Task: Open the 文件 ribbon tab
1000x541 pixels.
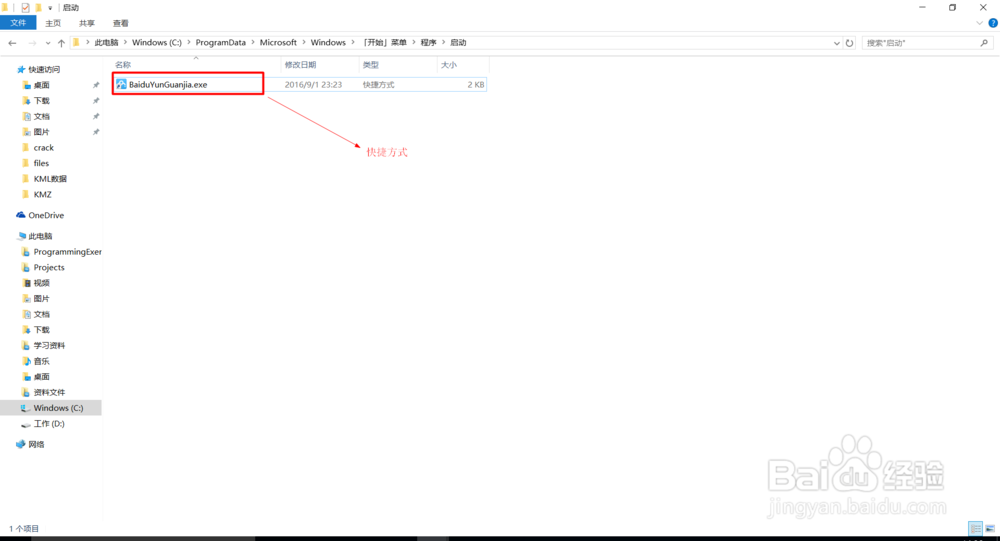Action: [x=18, y=23]
